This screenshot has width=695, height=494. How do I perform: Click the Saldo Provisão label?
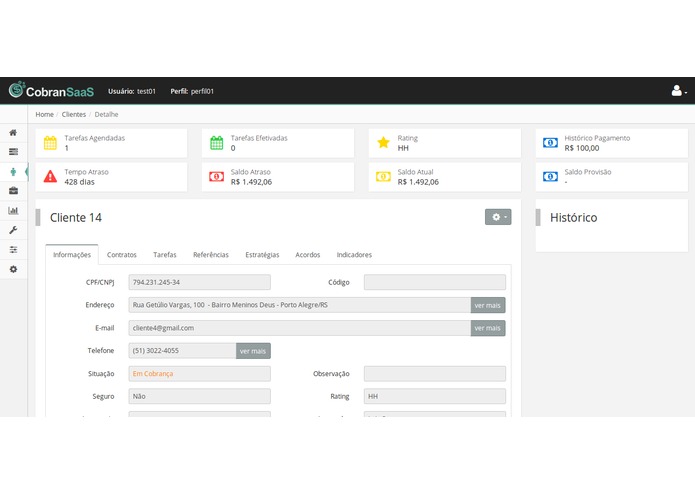[588, 172]
